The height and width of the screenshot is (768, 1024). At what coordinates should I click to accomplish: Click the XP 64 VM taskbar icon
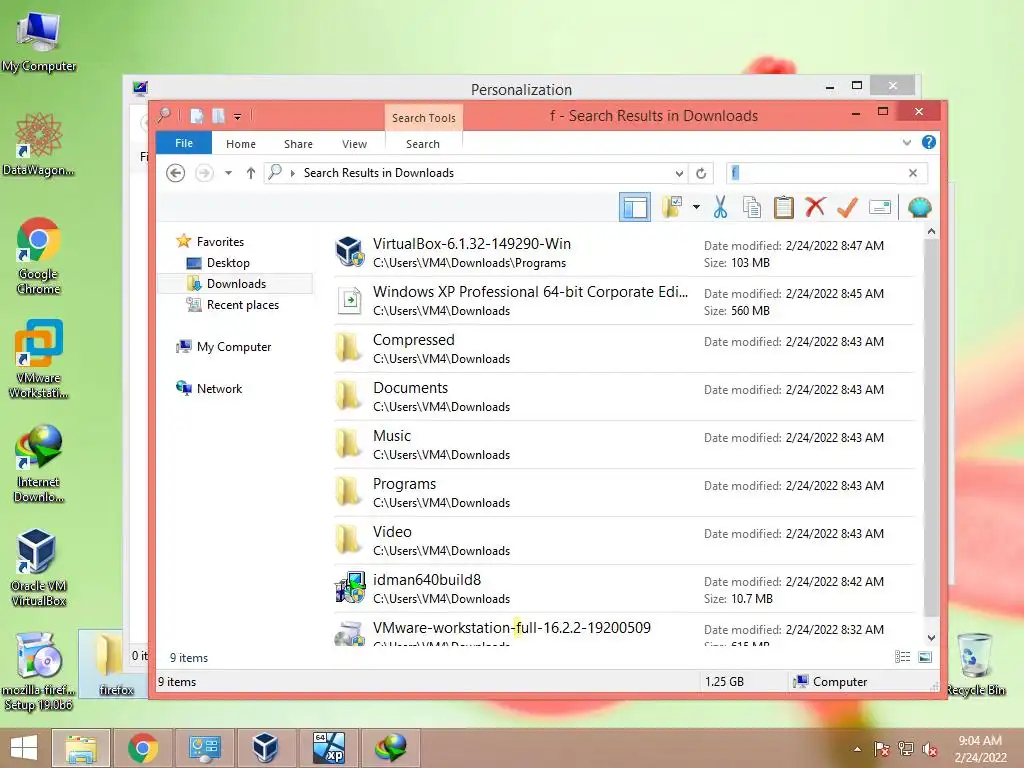328,748
